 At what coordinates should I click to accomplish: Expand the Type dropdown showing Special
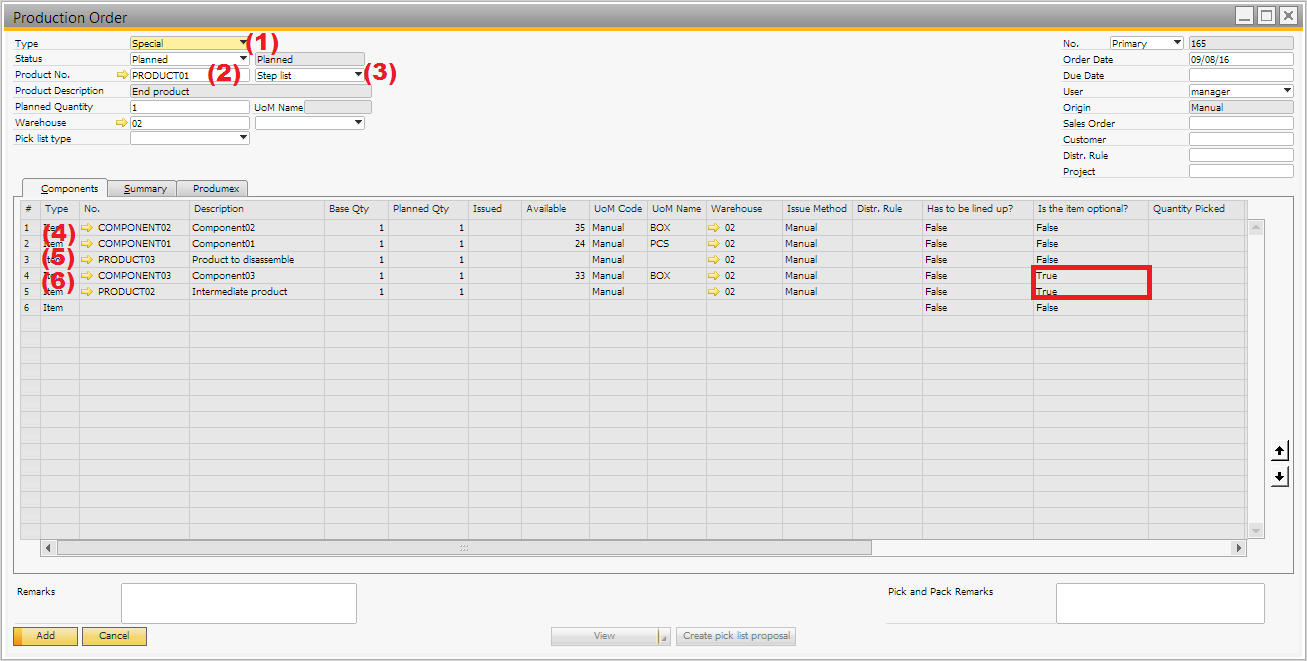click(243, 44)
